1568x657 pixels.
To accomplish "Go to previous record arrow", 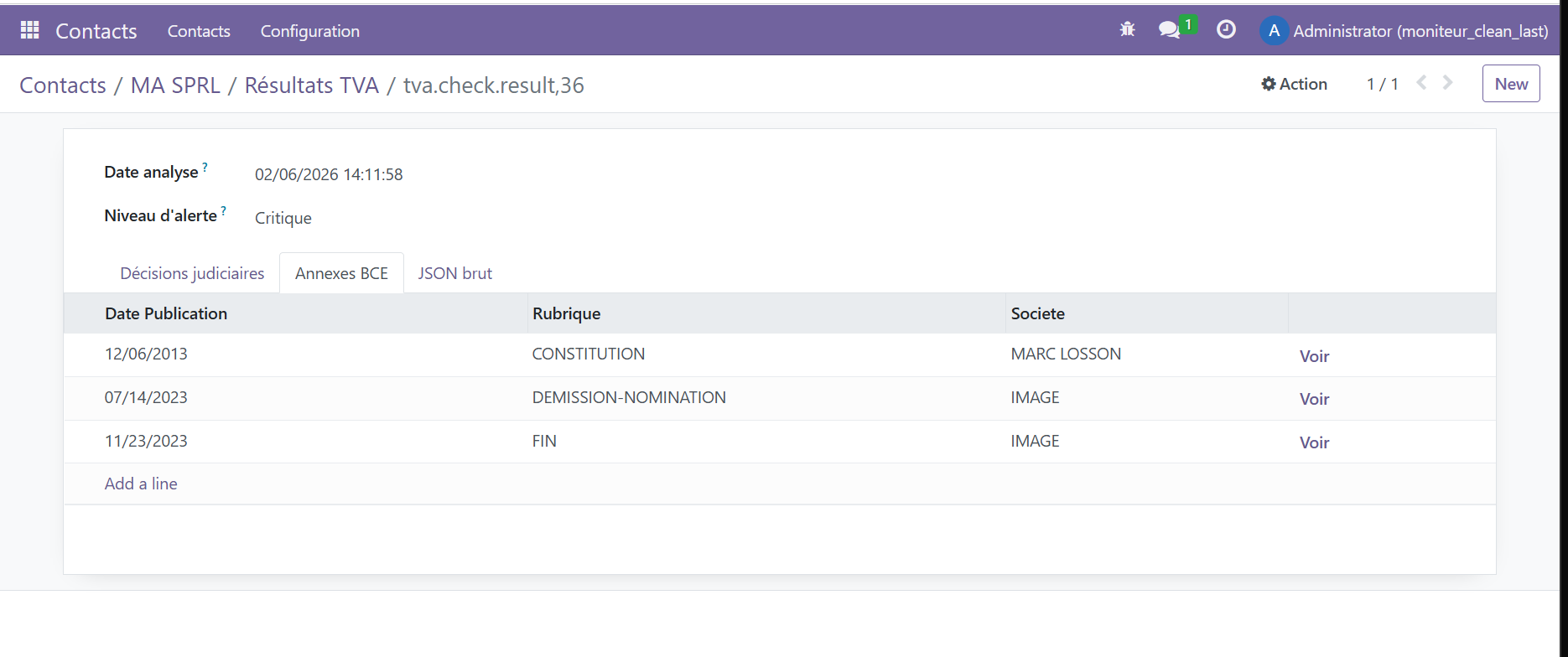I will 1422,83.
